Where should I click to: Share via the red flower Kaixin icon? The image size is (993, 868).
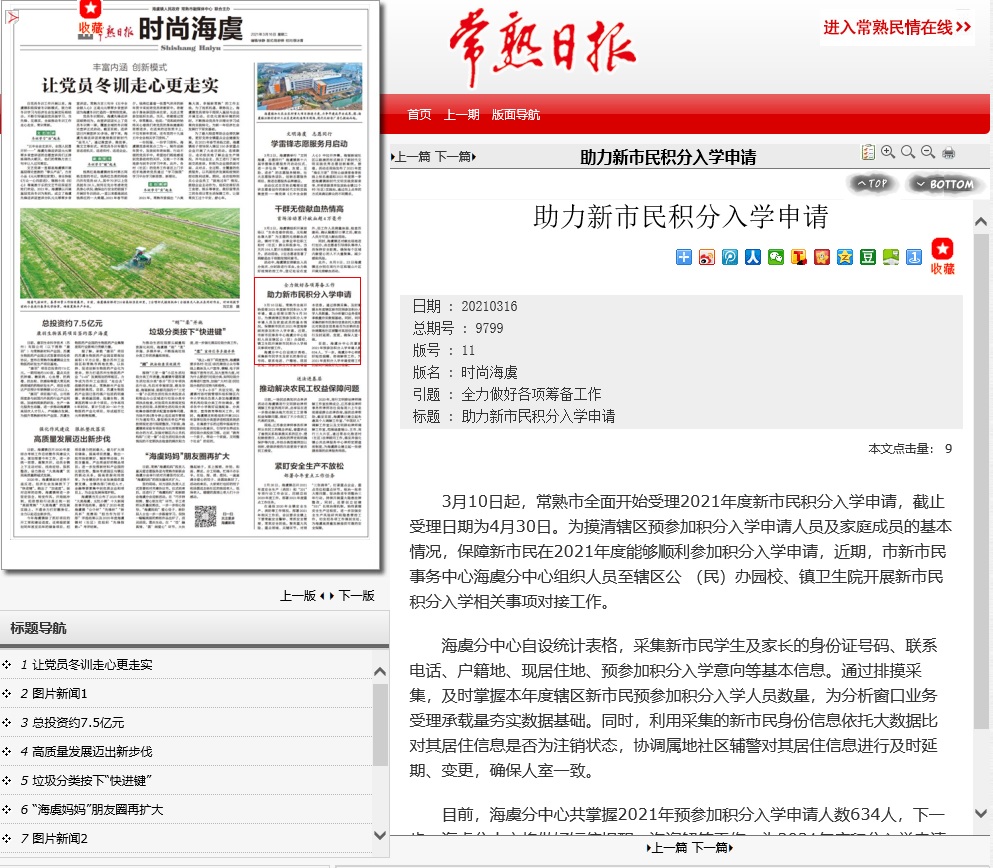tap(822, 257)
